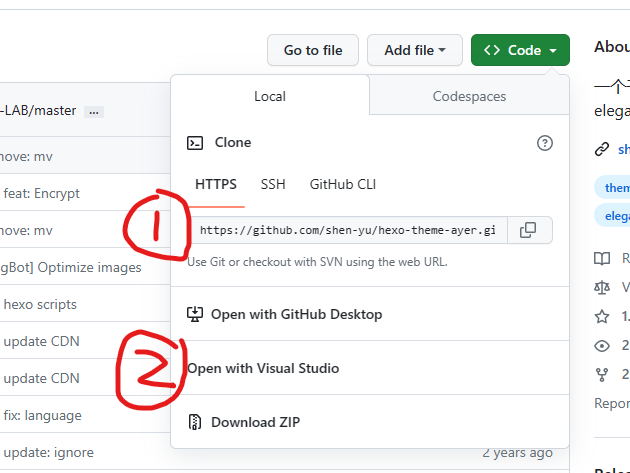Open the 'update: ignore' commit message
Screen dimensions: 630x473
point(48,452)
